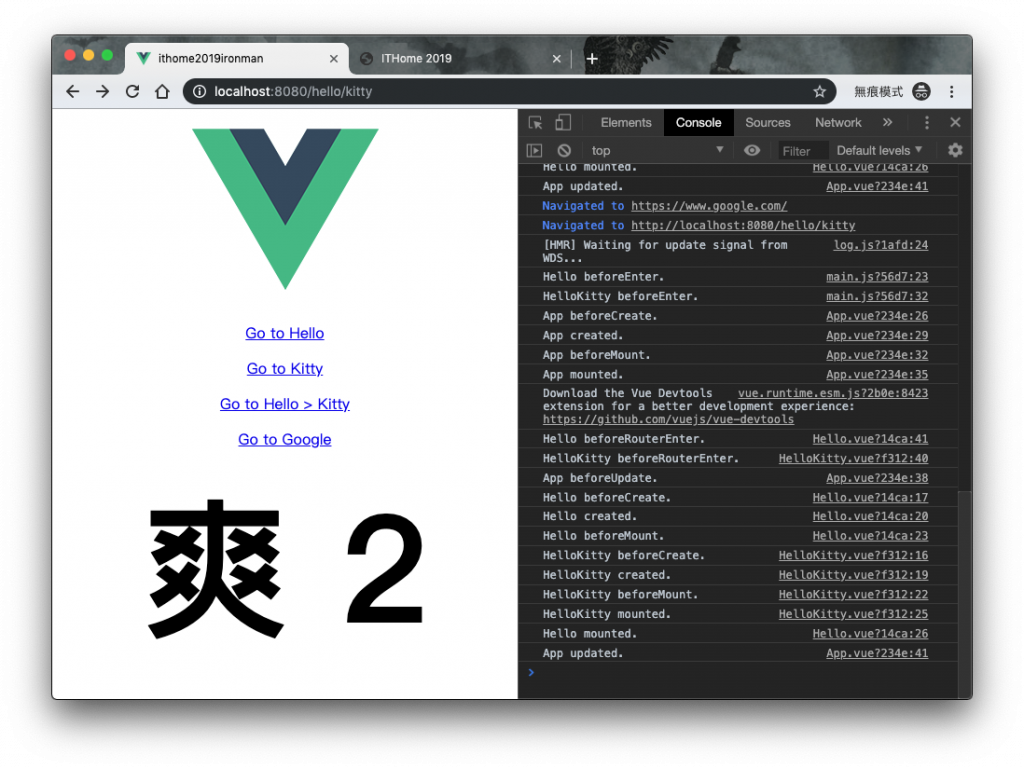1024x768 pixels.
Task: Open source link HelloKitty.vue?f312:40
Action: point(853,458)
